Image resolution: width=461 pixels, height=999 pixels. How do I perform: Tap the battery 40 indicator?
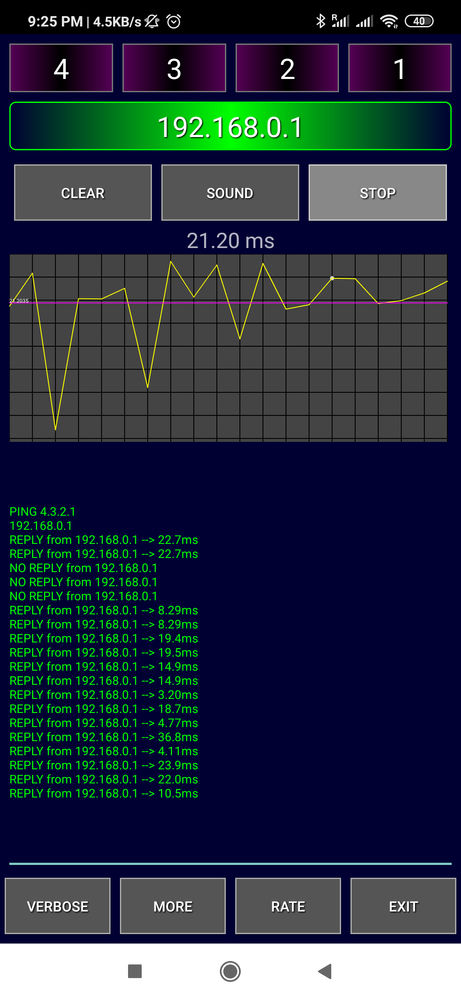click(419, 21)
